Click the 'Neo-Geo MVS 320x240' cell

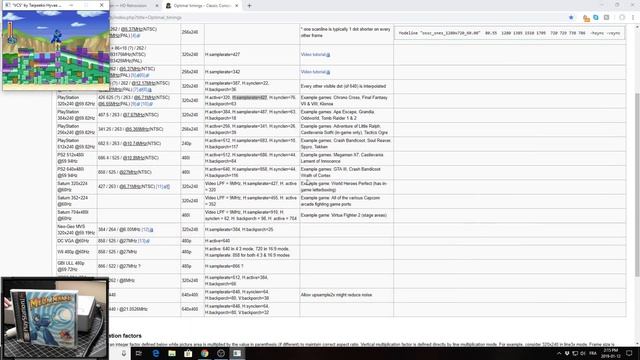coord(76,229)
